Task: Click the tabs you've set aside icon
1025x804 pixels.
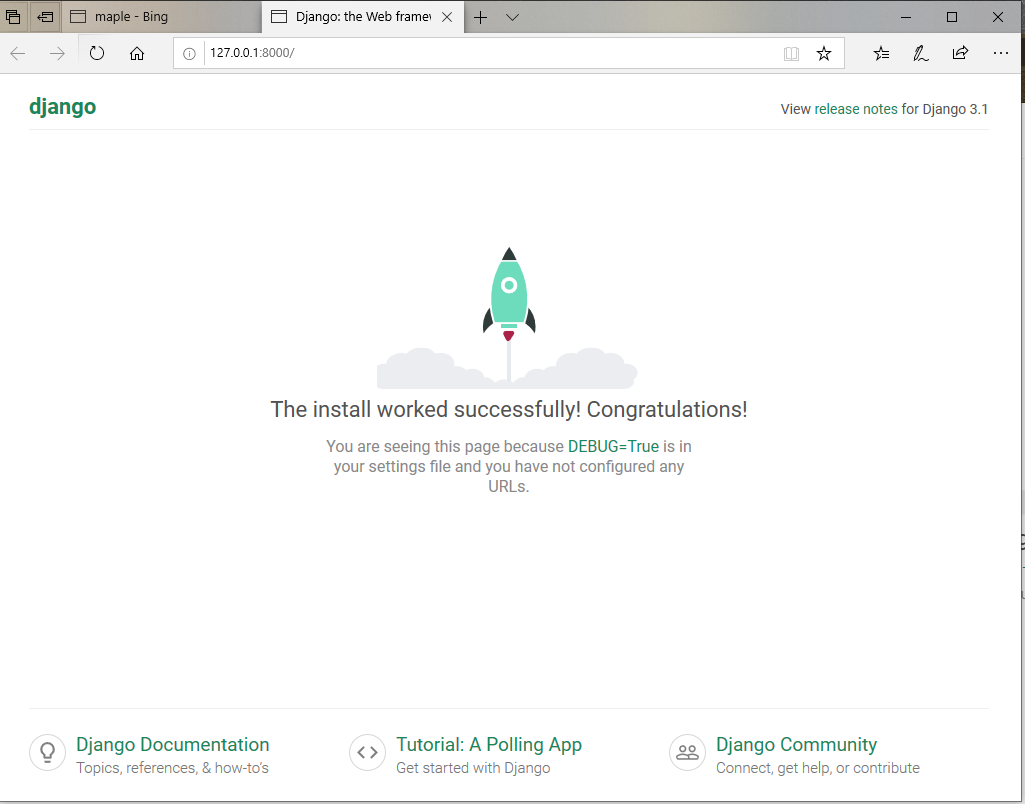Action: pyautogui.click(x=13, y=17)
